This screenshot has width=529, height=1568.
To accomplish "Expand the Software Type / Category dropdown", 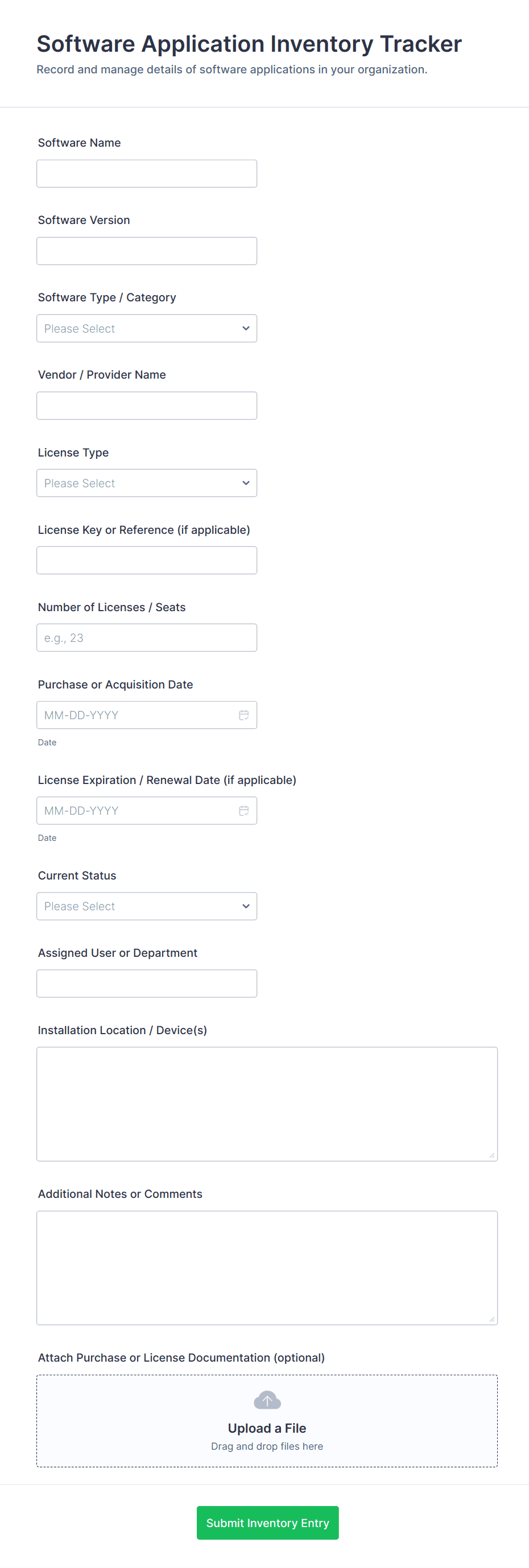I will [x=147, y=329].
